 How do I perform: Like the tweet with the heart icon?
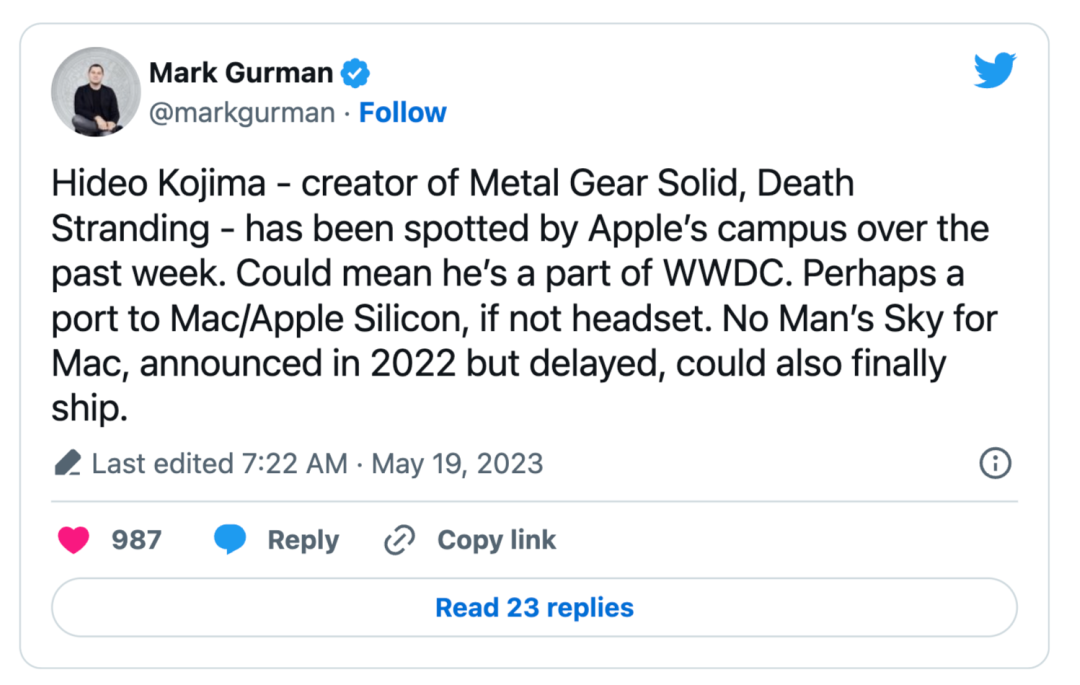tap(73, 540)
